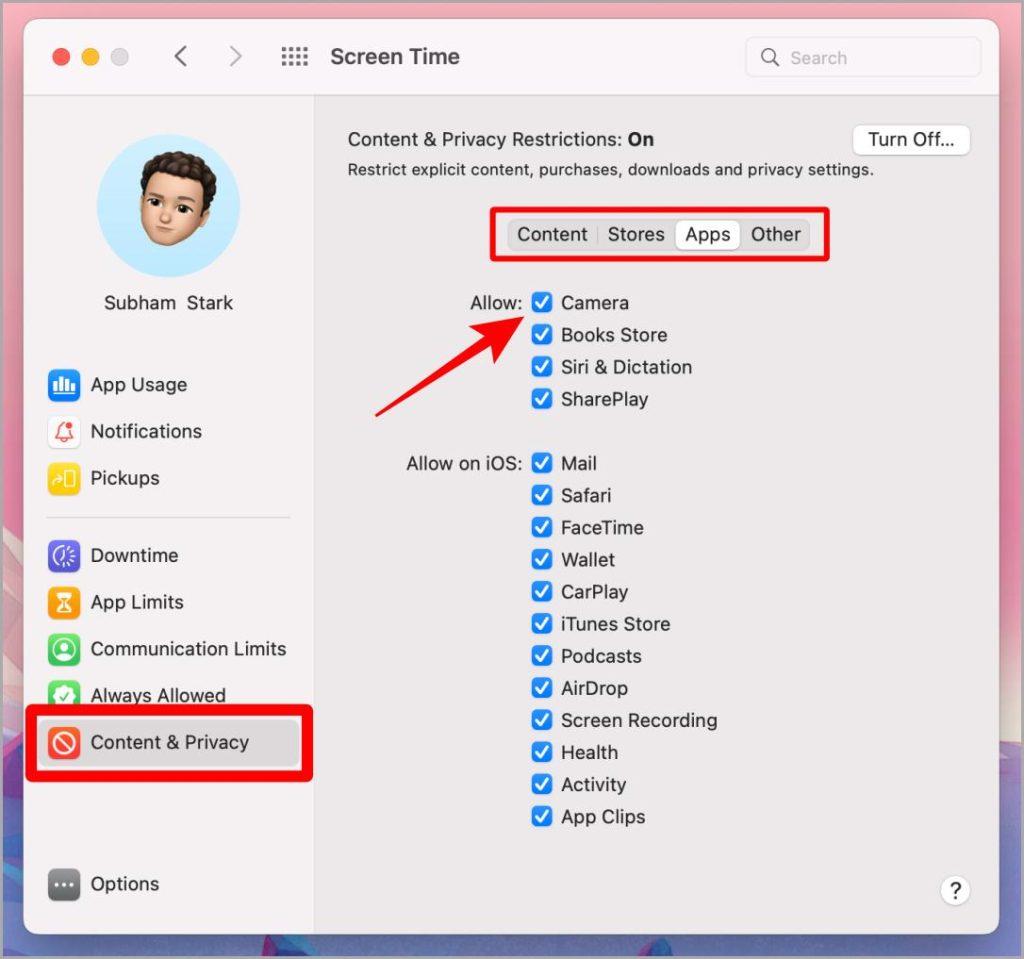Viewport: 1024px width, 959px height.
Task: Toggle the Wallet checkbox
Action: tap(541, 559)
